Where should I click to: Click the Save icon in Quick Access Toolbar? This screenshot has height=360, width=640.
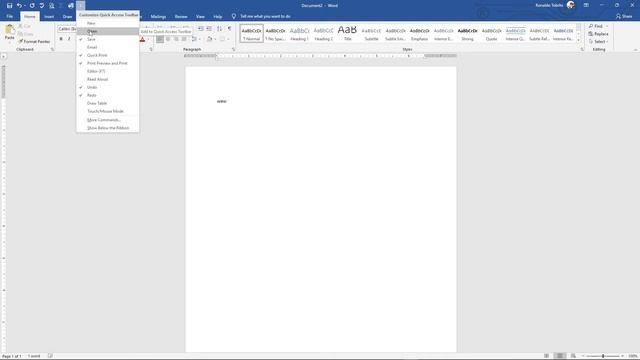point(9,6)
